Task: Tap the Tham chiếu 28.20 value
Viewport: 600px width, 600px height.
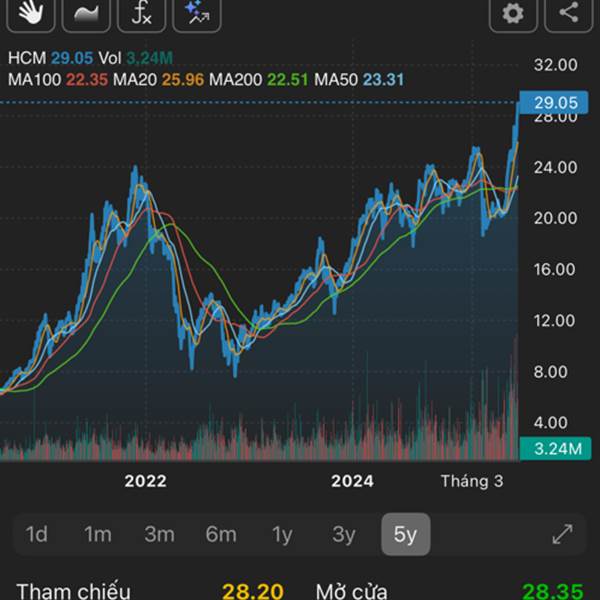Action: coord(253,591)
